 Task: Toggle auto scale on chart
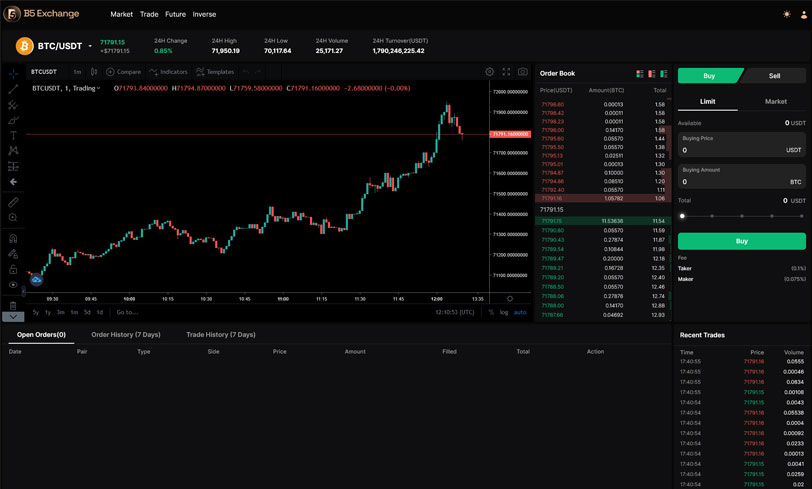pos(519,313)
